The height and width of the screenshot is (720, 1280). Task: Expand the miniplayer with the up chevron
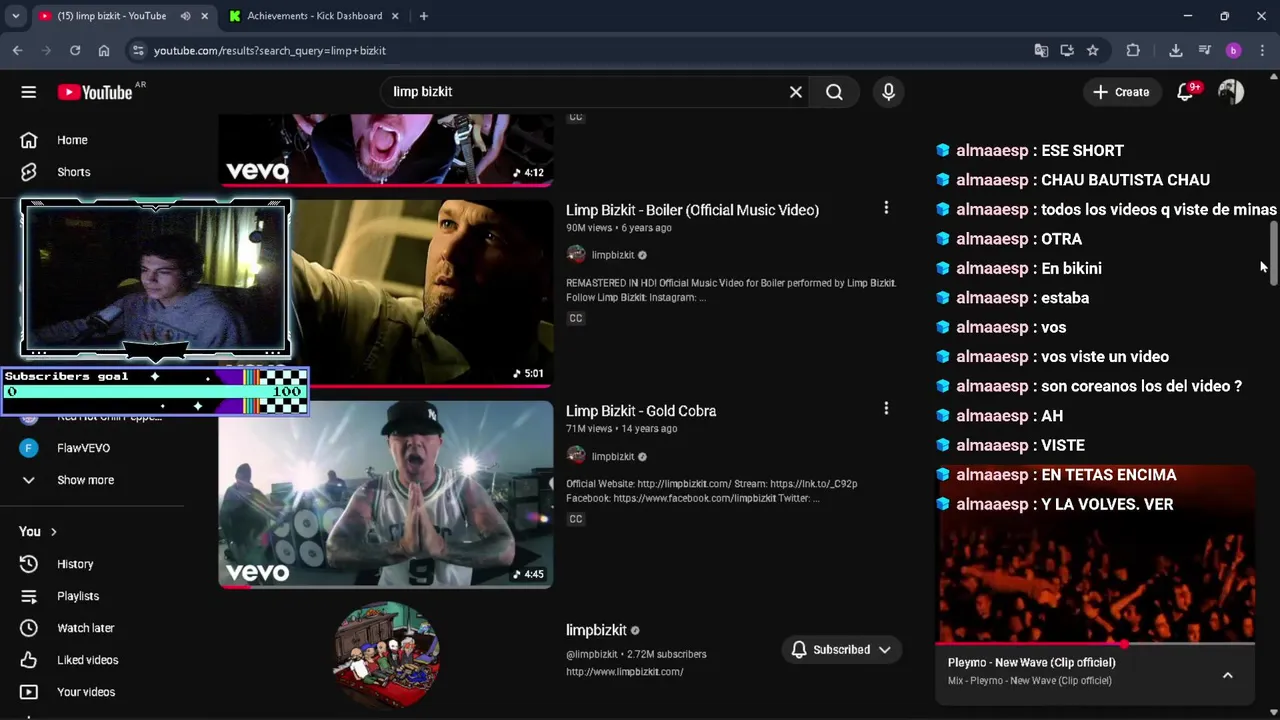1228,675
